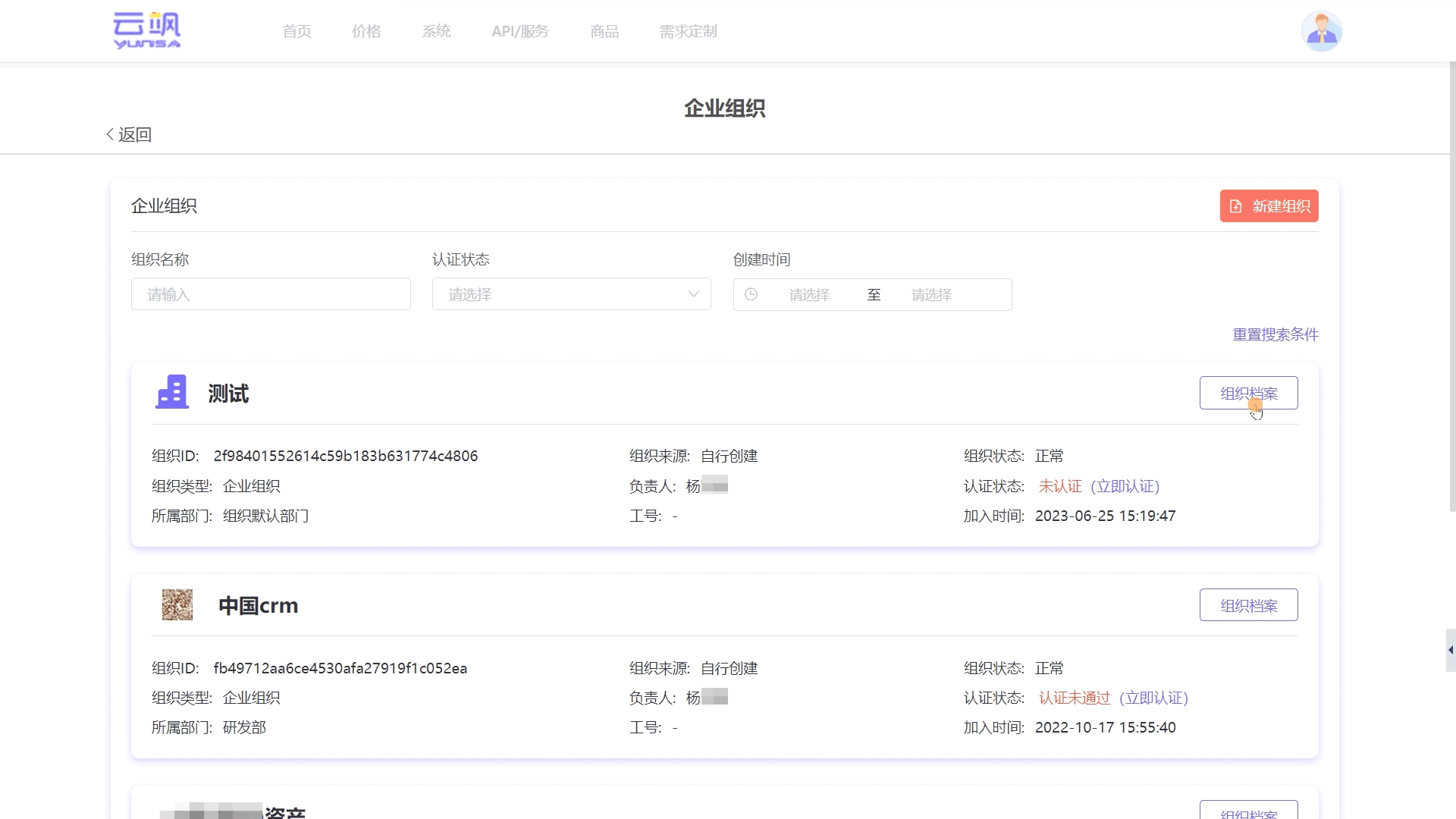
Task: Open the 需求定制 menu item
Action: [x=688, y=31]
